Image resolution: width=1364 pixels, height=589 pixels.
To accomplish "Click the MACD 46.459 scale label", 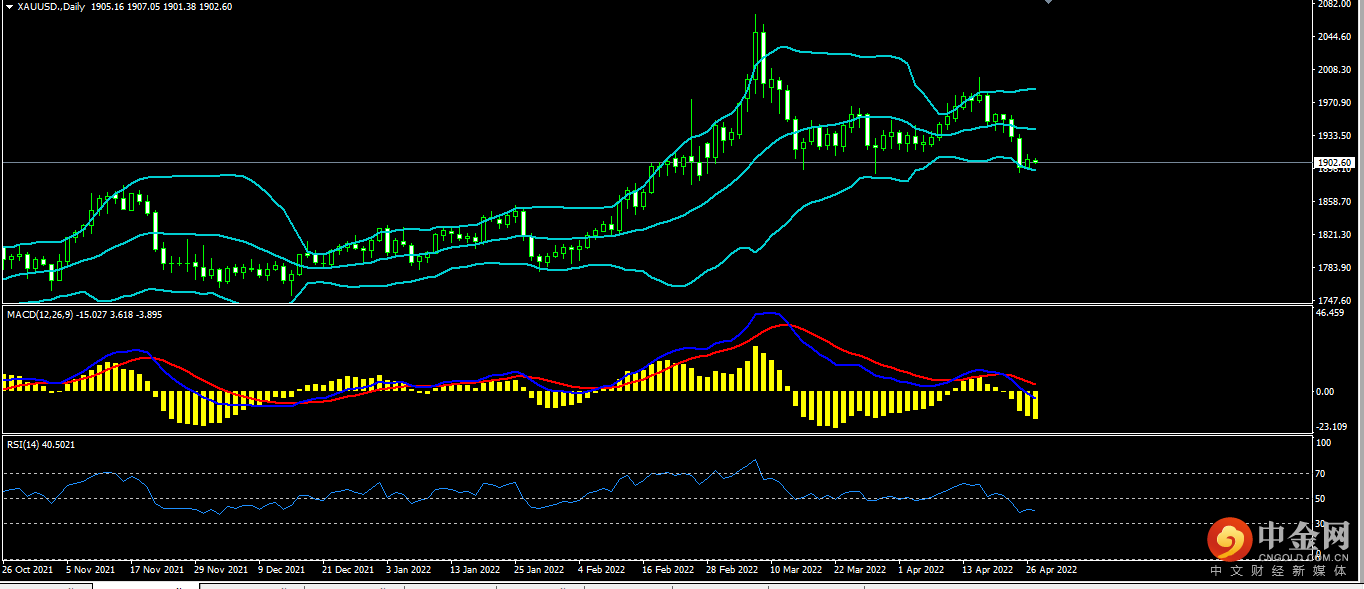I will pos(1331,313).
